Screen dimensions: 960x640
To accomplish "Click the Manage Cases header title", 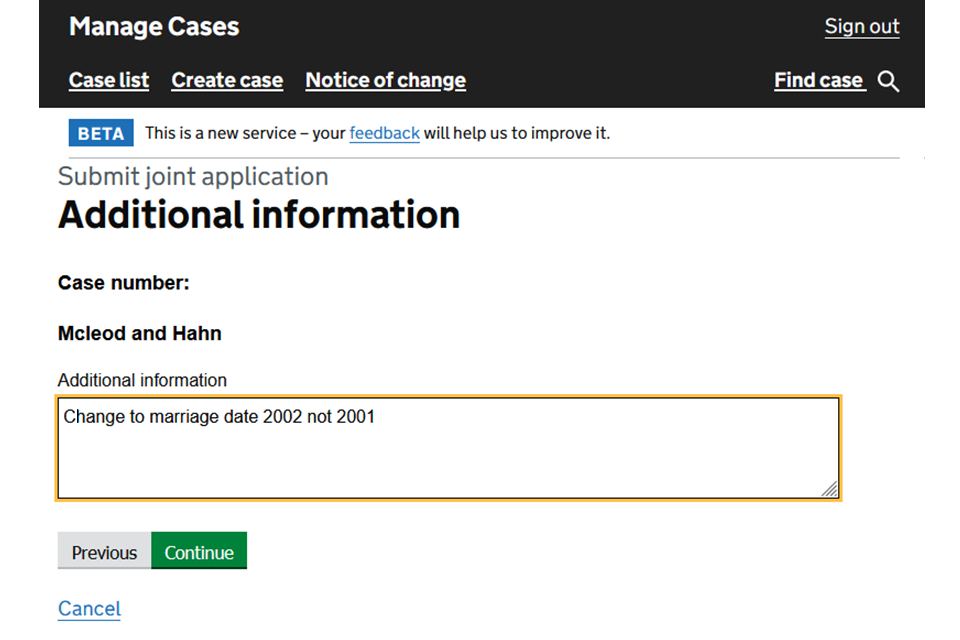I will tap(154, 27).
